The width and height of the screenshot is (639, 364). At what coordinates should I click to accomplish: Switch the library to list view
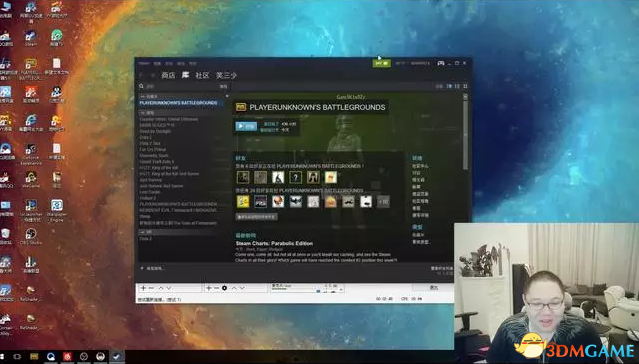(x=457, y=86)
